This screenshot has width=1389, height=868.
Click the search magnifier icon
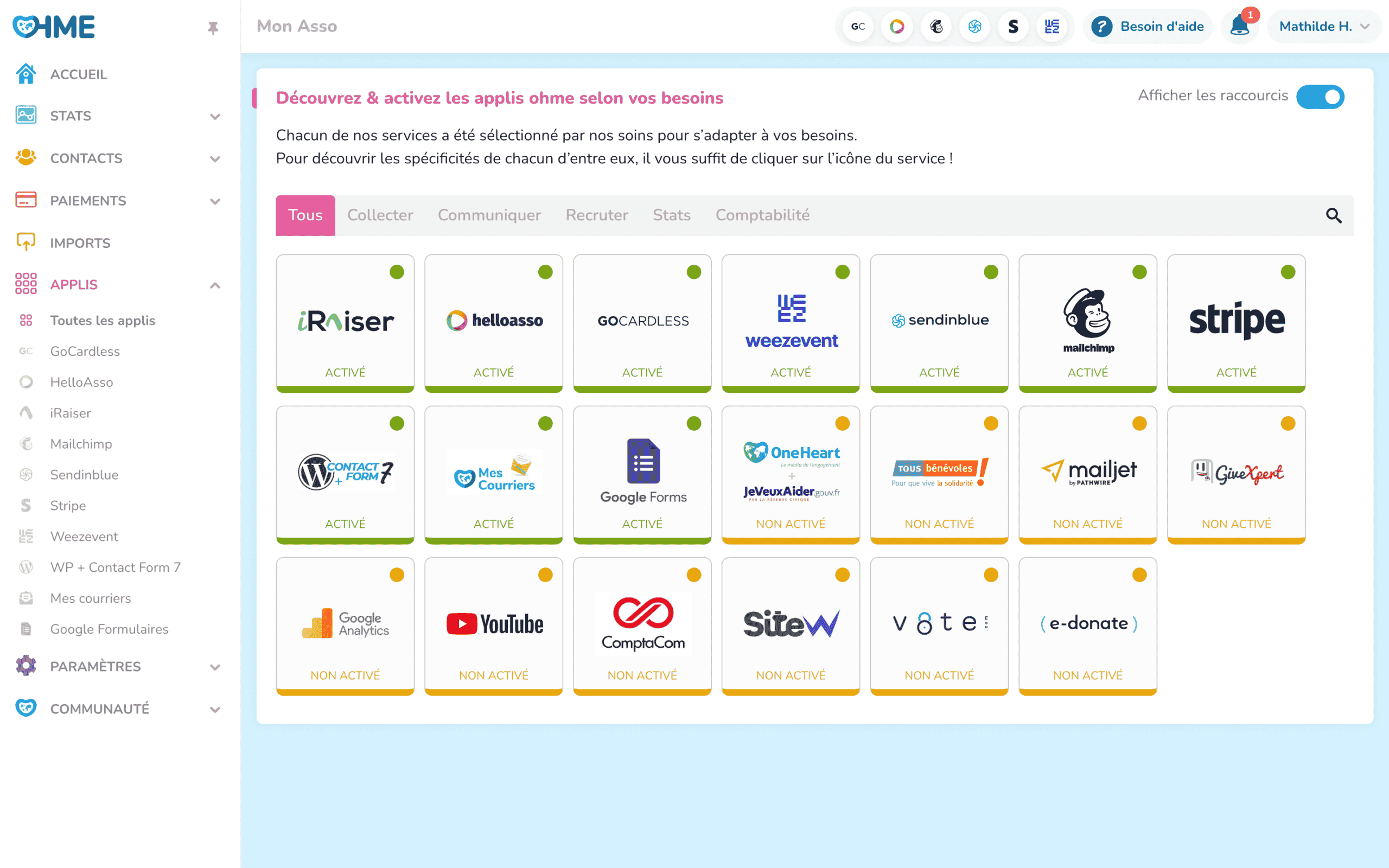point(1333,215)
